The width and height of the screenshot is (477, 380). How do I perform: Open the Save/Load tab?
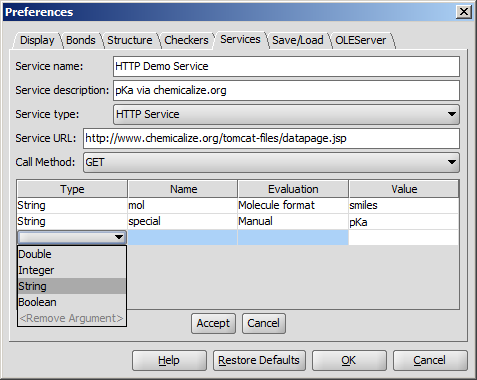(x=298, y=40)
